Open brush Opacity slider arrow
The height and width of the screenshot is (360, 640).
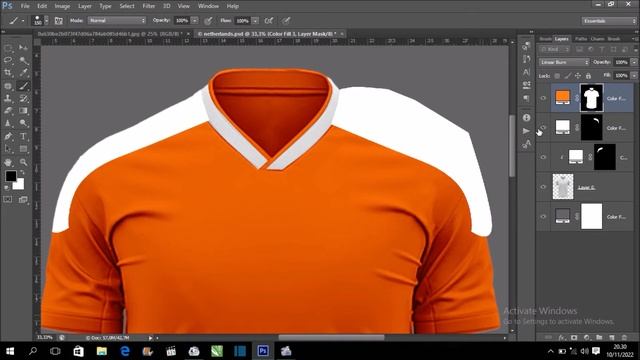(195, 20)
